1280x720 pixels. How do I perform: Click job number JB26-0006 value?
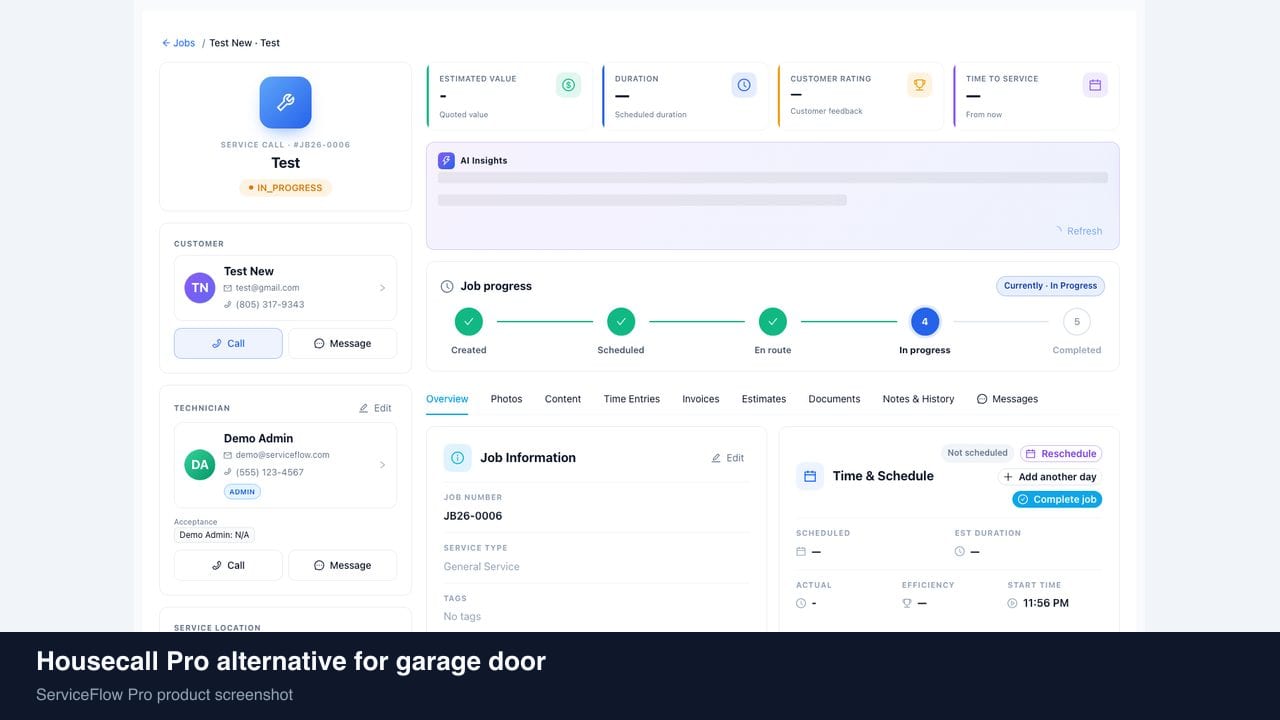tap(473, 516)
